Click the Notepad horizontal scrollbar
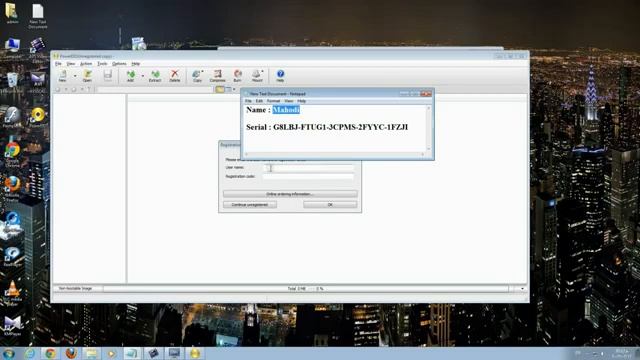The width and height of the screenshot is (640, 360). coord(335,154)
